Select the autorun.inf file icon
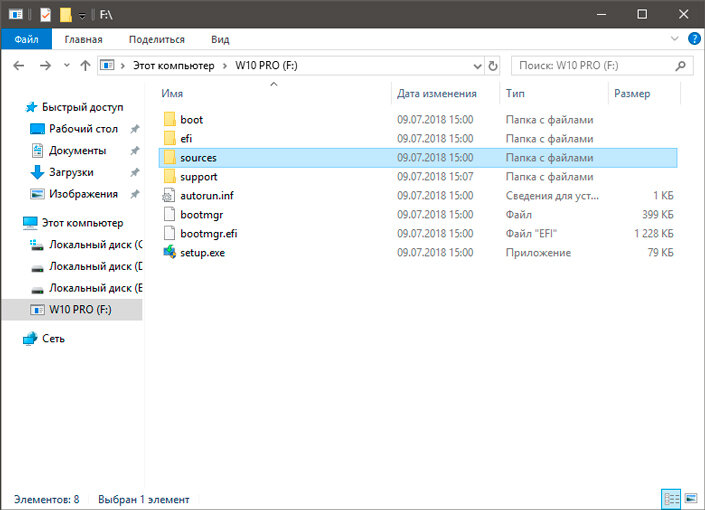The height and width of the screenshot is (510, 705). coord(169,195)
